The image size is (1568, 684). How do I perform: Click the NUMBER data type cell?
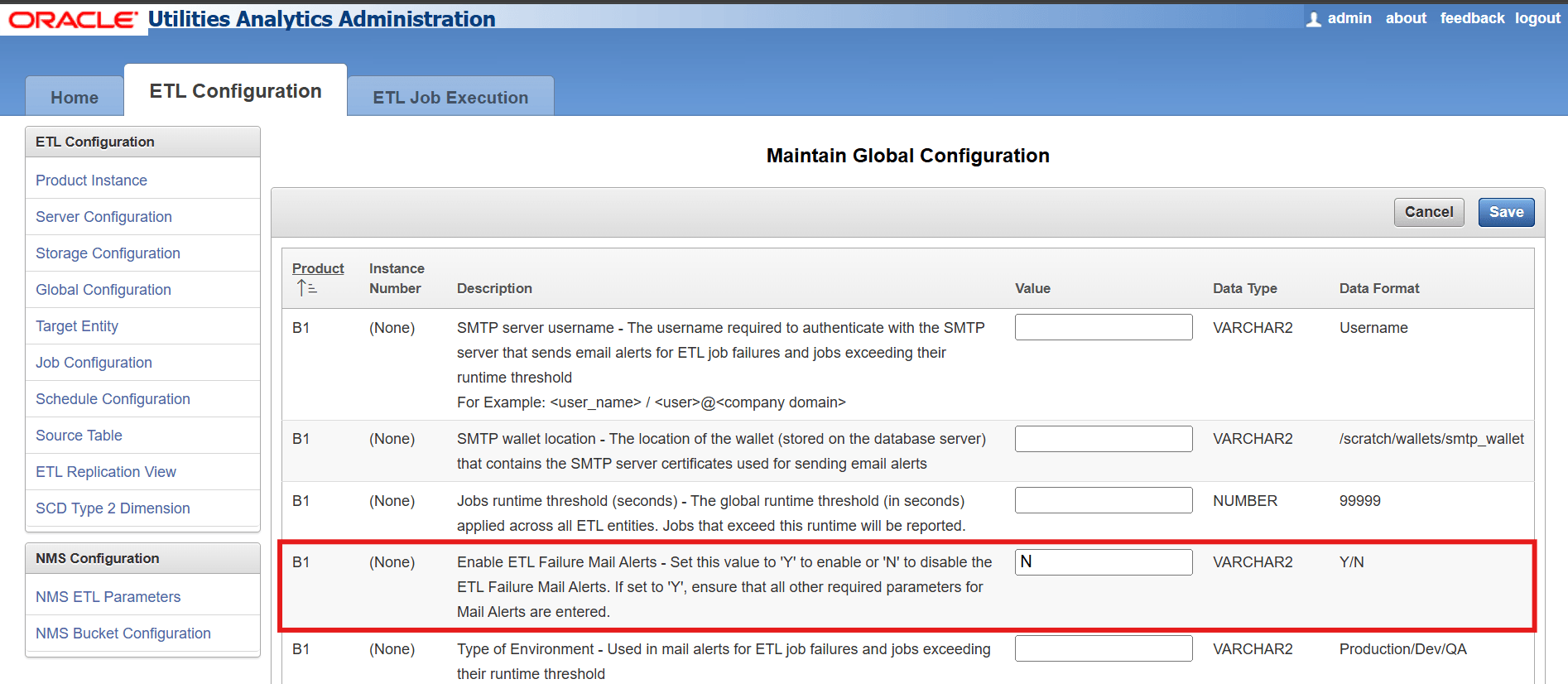1244,501
